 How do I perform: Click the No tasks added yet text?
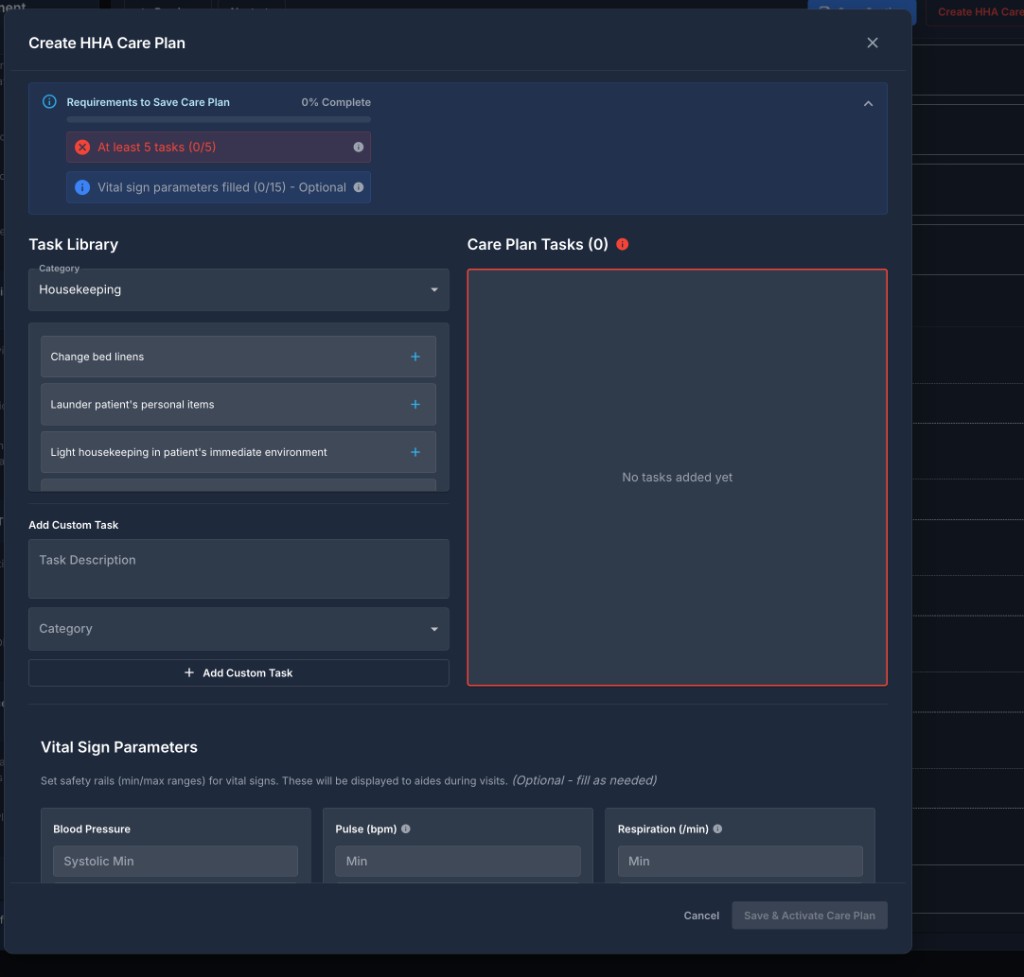coord(677,477)
